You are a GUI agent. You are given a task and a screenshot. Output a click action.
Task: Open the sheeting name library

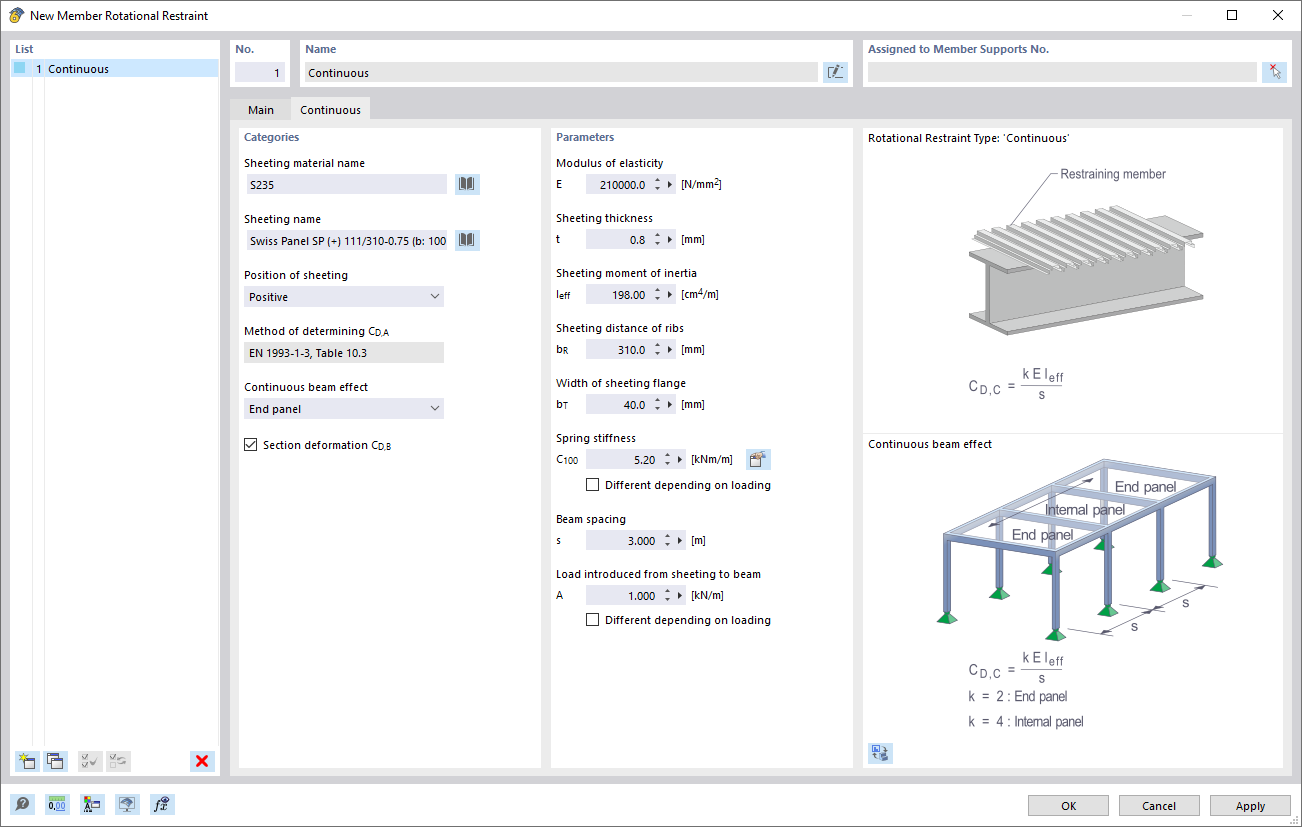(466, 240)
